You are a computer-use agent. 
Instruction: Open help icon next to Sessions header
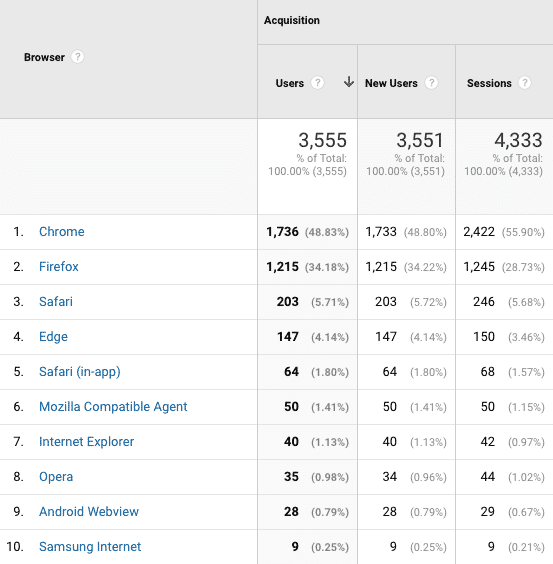pos(525,83)
